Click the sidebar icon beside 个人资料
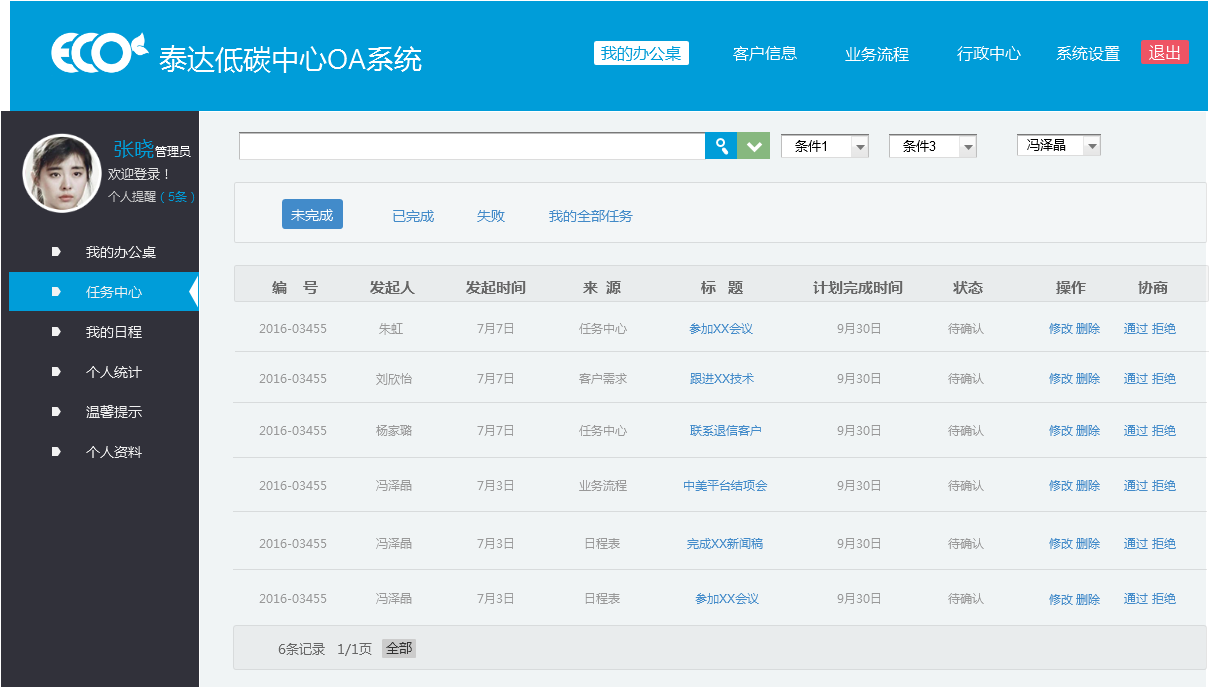The width and height of the screenshot is (1209, 688). 58,451
